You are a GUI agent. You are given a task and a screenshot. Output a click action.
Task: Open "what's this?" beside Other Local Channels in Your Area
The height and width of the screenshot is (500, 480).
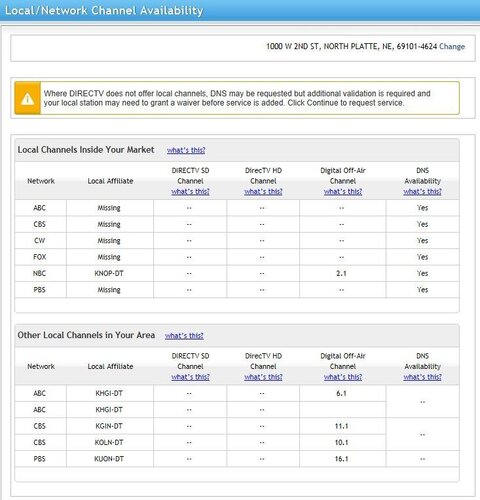(184, 336)
